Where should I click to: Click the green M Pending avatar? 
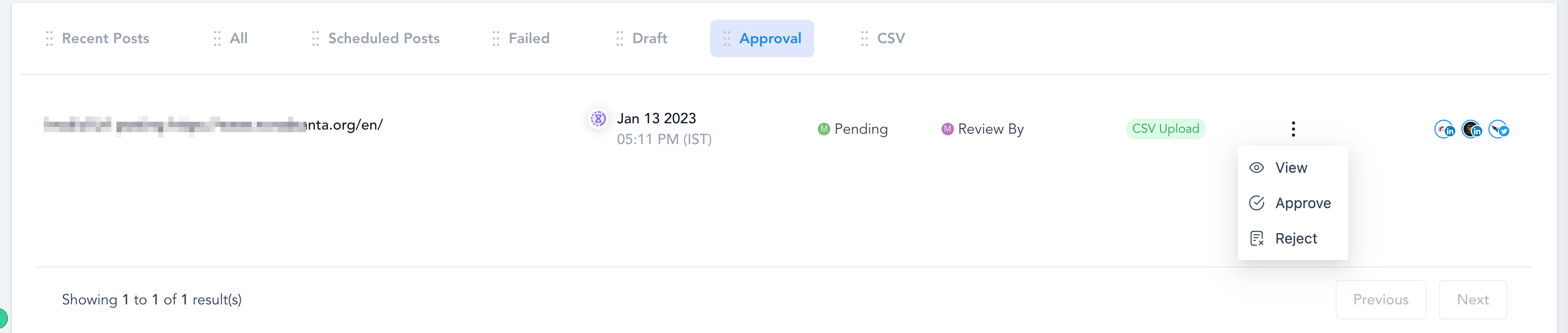point(824,129)
